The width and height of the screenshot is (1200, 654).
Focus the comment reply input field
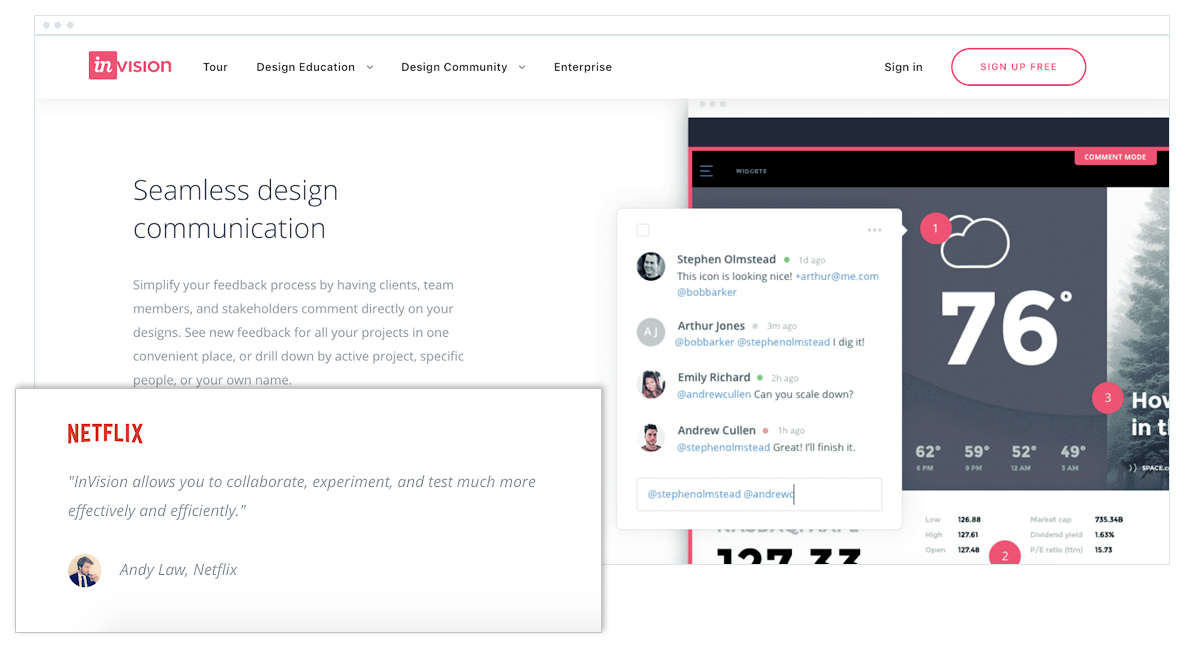click(759, 494)
